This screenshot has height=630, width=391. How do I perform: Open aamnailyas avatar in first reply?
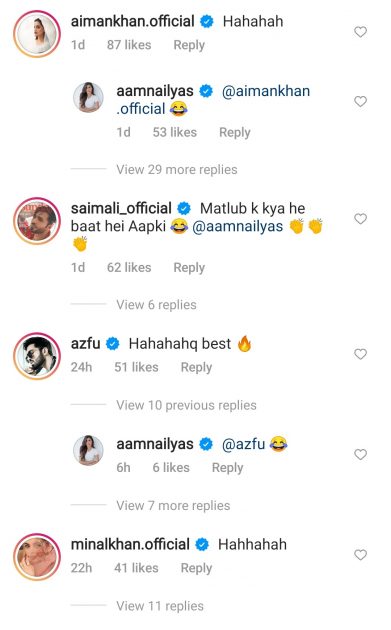(x=88, y=98)
